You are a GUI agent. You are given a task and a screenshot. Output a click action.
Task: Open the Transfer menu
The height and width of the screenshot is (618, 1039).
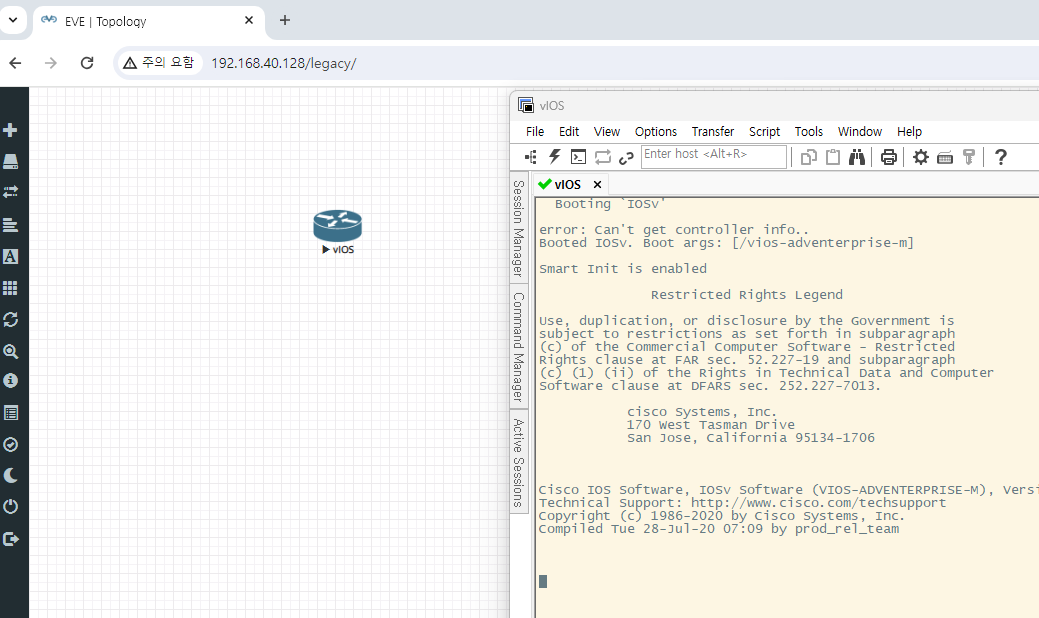coord(713,131)
